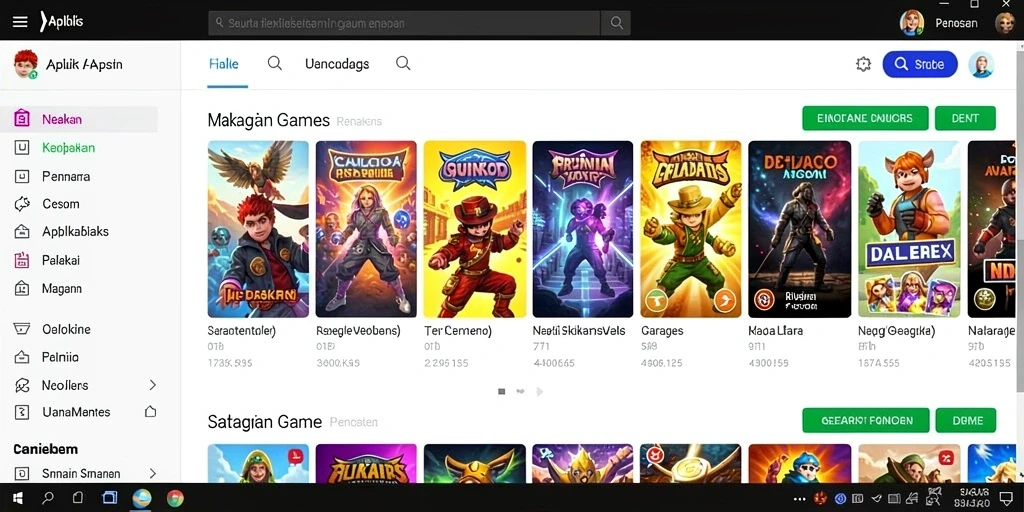The width and height of the screenshot is (1024, 512).
Task: Open the Maoa Llara game cover
Action: [799, 229]
